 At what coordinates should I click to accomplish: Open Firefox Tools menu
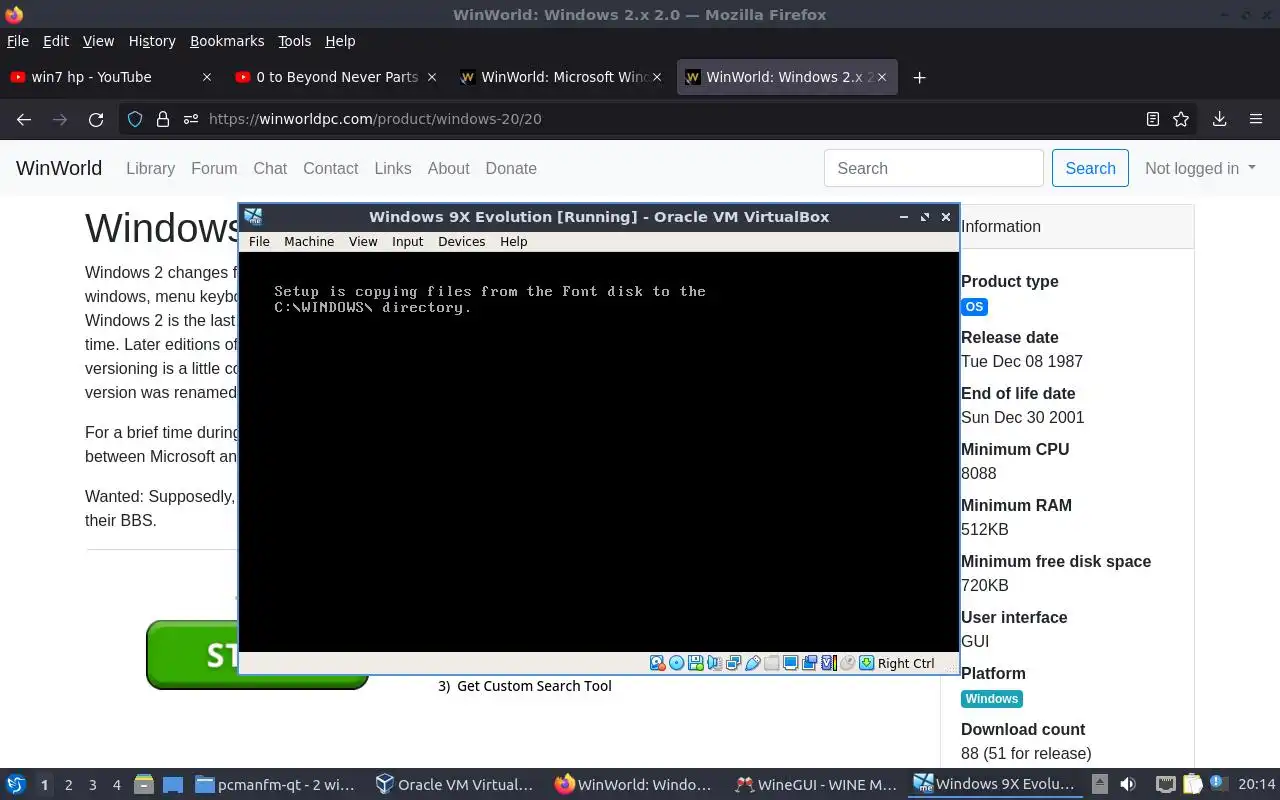click(x=294, y=41)
